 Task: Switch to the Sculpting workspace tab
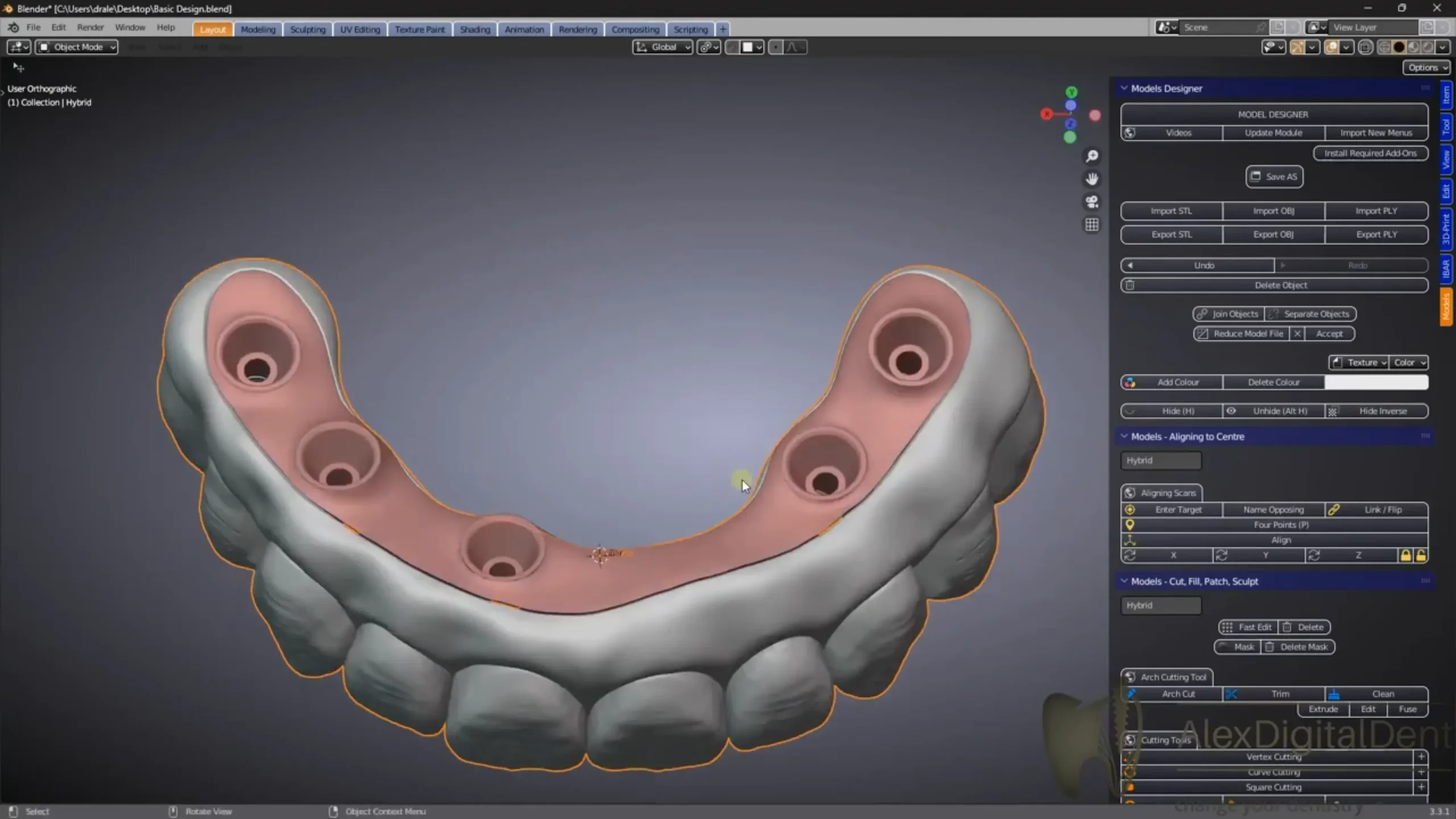(x=308, y=29)
